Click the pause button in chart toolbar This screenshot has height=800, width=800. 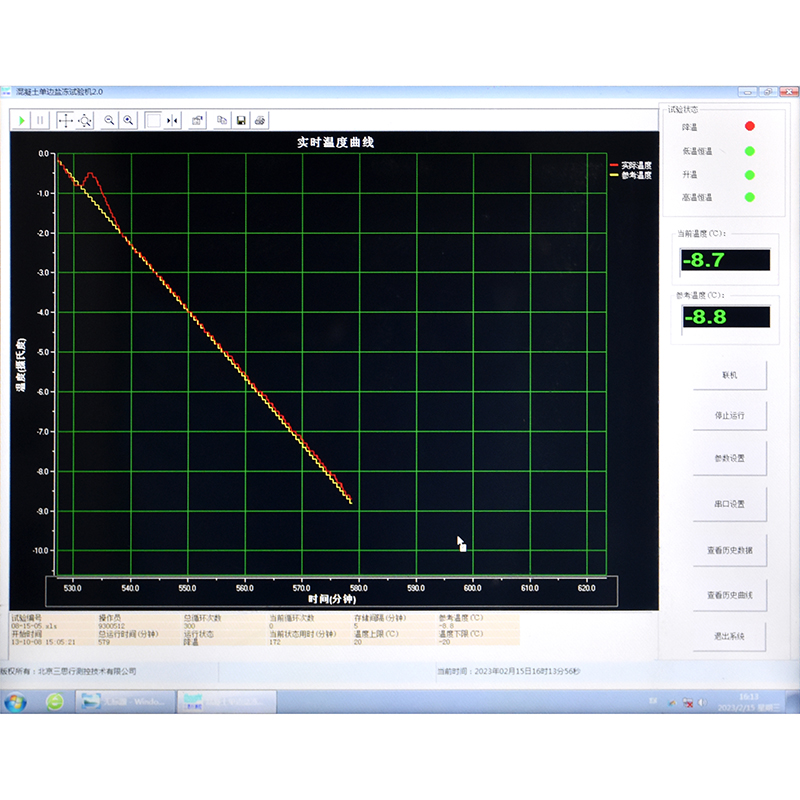click(41, 120)
